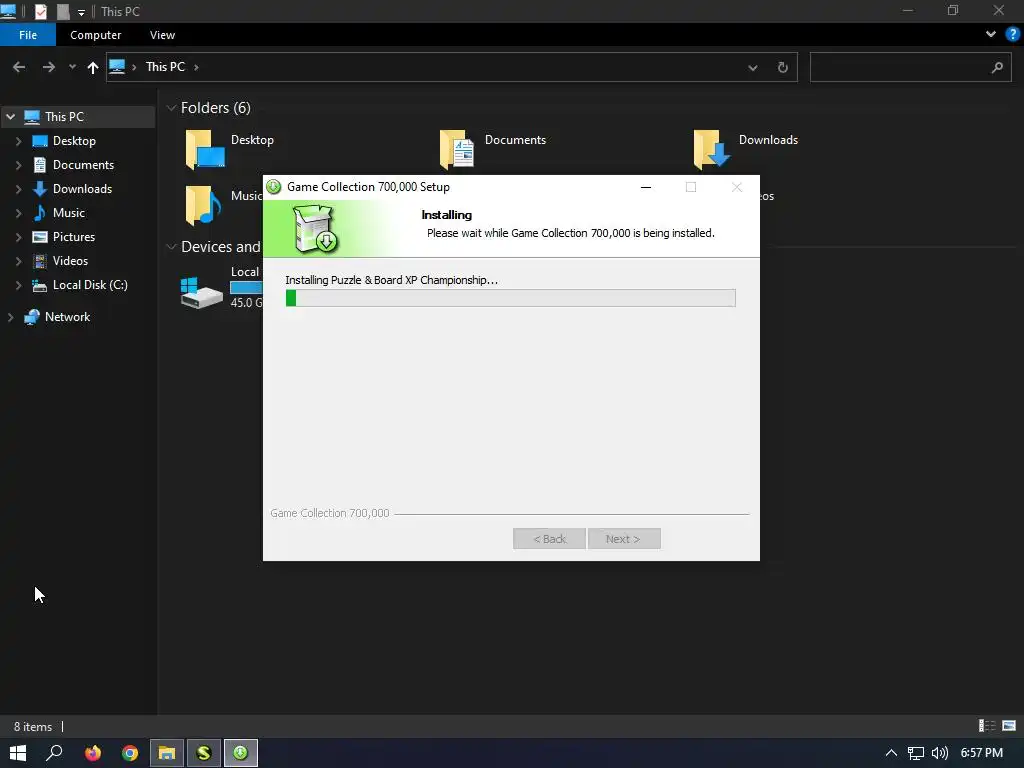Open File Explorer help icon
The height and width of the screenshot is (768, 1024).
click(x=1012, y=34)
